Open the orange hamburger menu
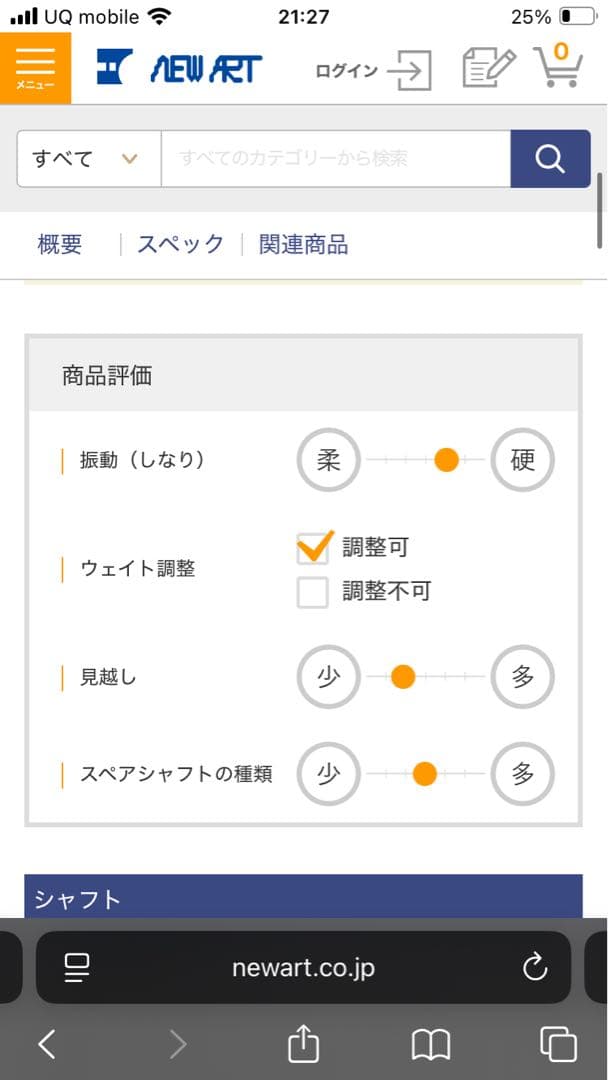Screen dimensions: 608x1080 click(36, 68)
